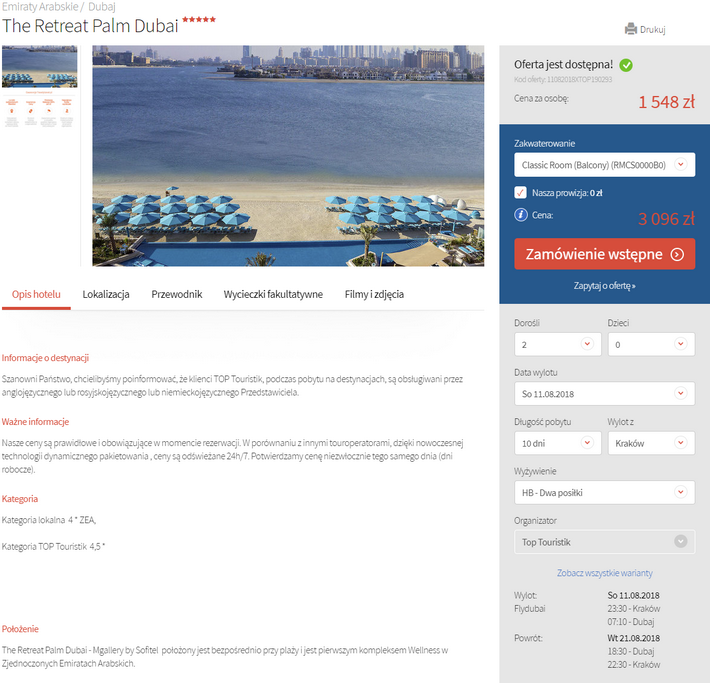The image size is (710, 683).
Task: Click the hotel title The Retreat Palm Dubai
Action: pos(90,26)
